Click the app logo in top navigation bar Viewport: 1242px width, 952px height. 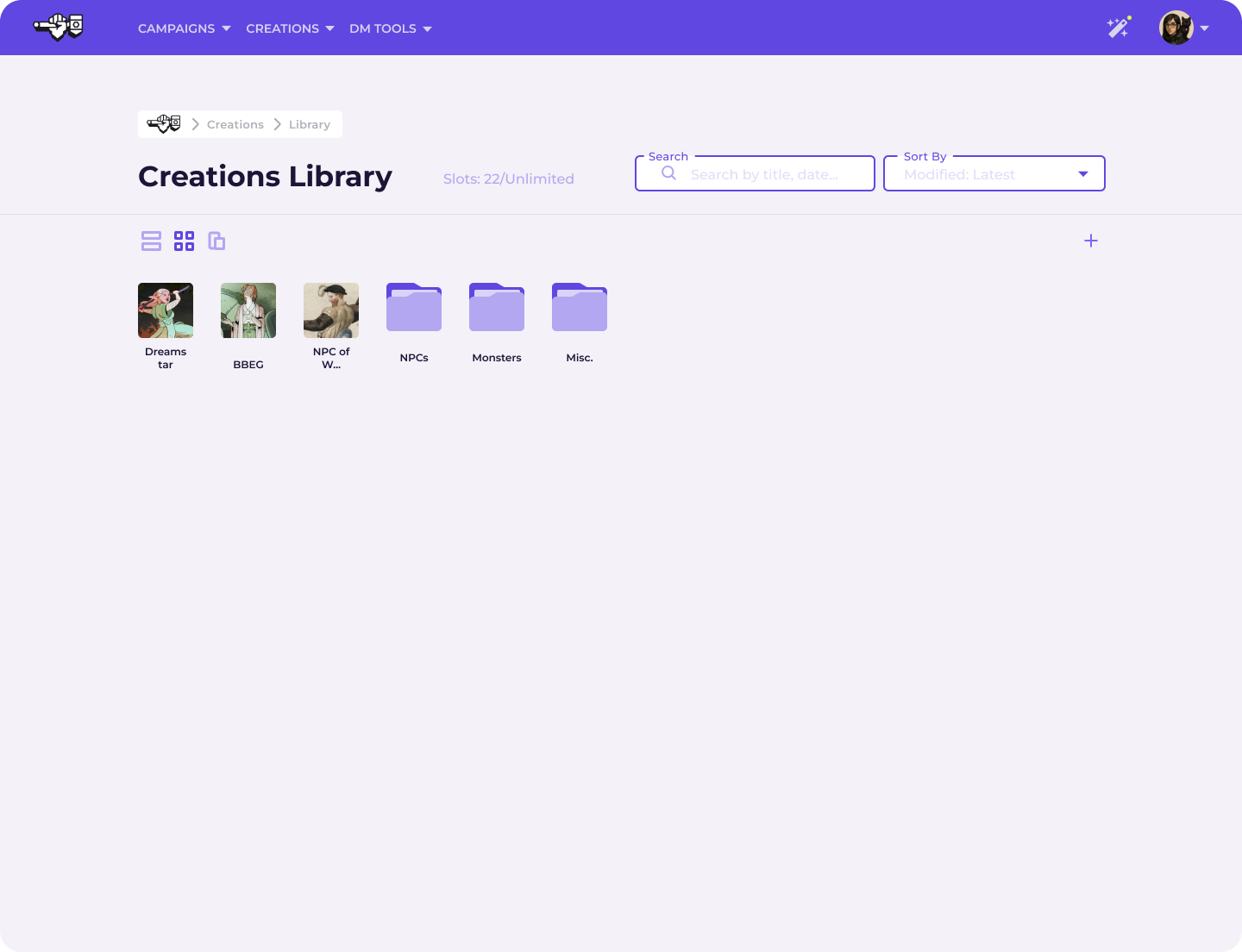coord(59,28)
